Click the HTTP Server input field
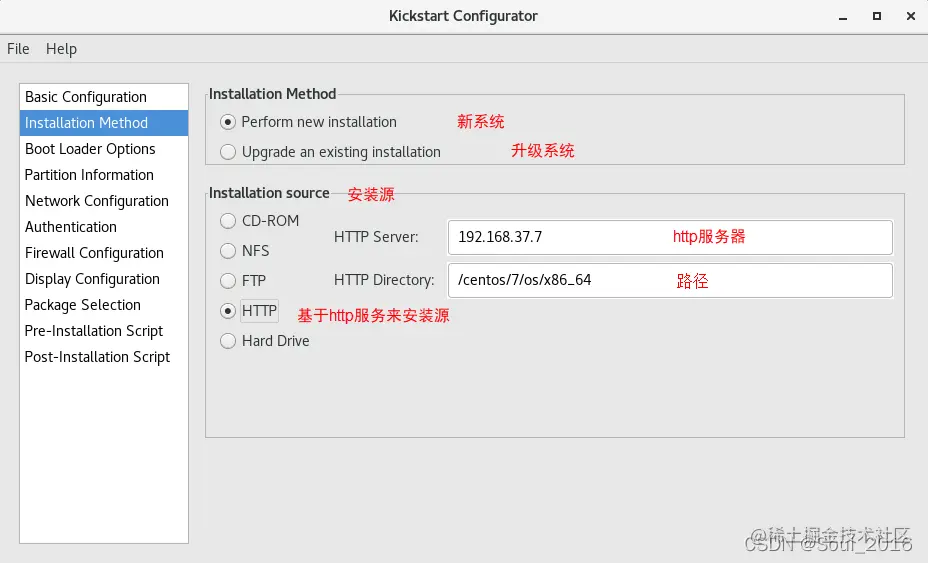Viewport: 928px width, 563px height. pyautogui.click(x=670, y=237)
